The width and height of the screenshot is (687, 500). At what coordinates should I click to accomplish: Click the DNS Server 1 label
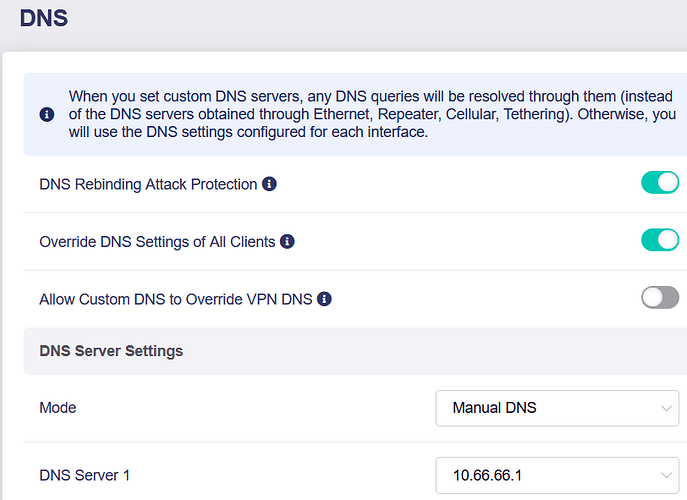(85, 475)
